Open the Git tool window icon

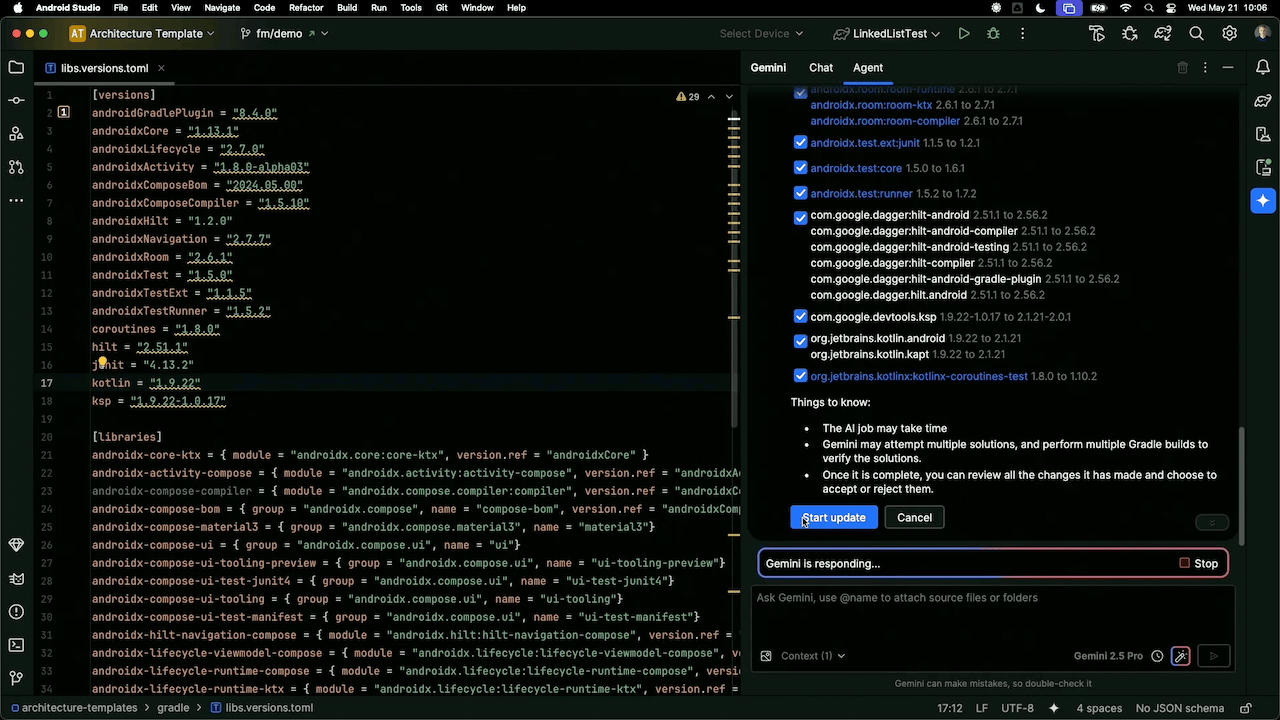(16, 678)
